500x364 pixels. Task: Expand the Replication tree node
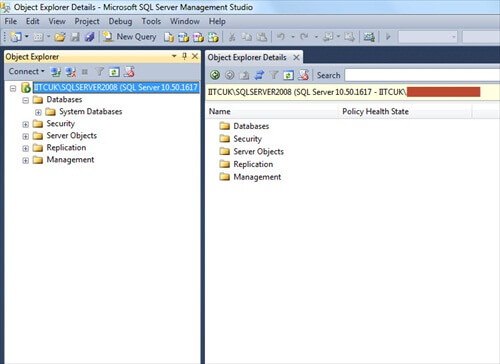point(26,148)
